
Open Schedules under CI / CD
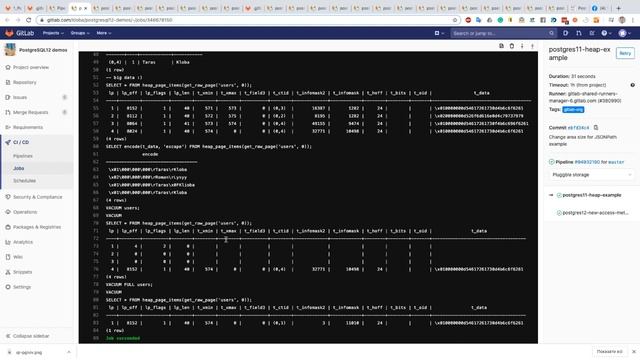pyautogui.click(x=24, y=180)
